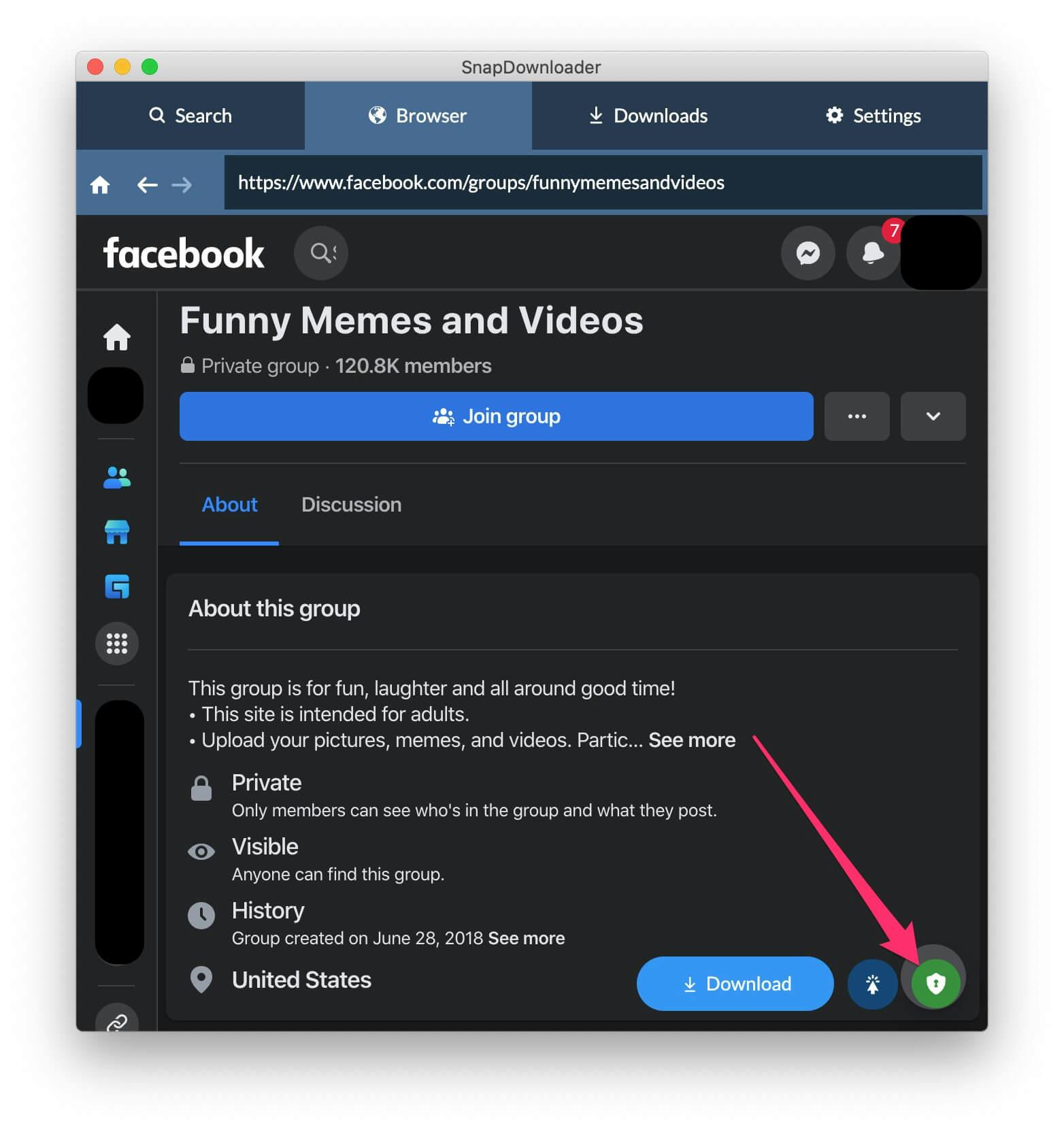Click the cursor-click icon button beside Download
This screenshot has width=1064, height=1132.
click(x=873, y=984)
